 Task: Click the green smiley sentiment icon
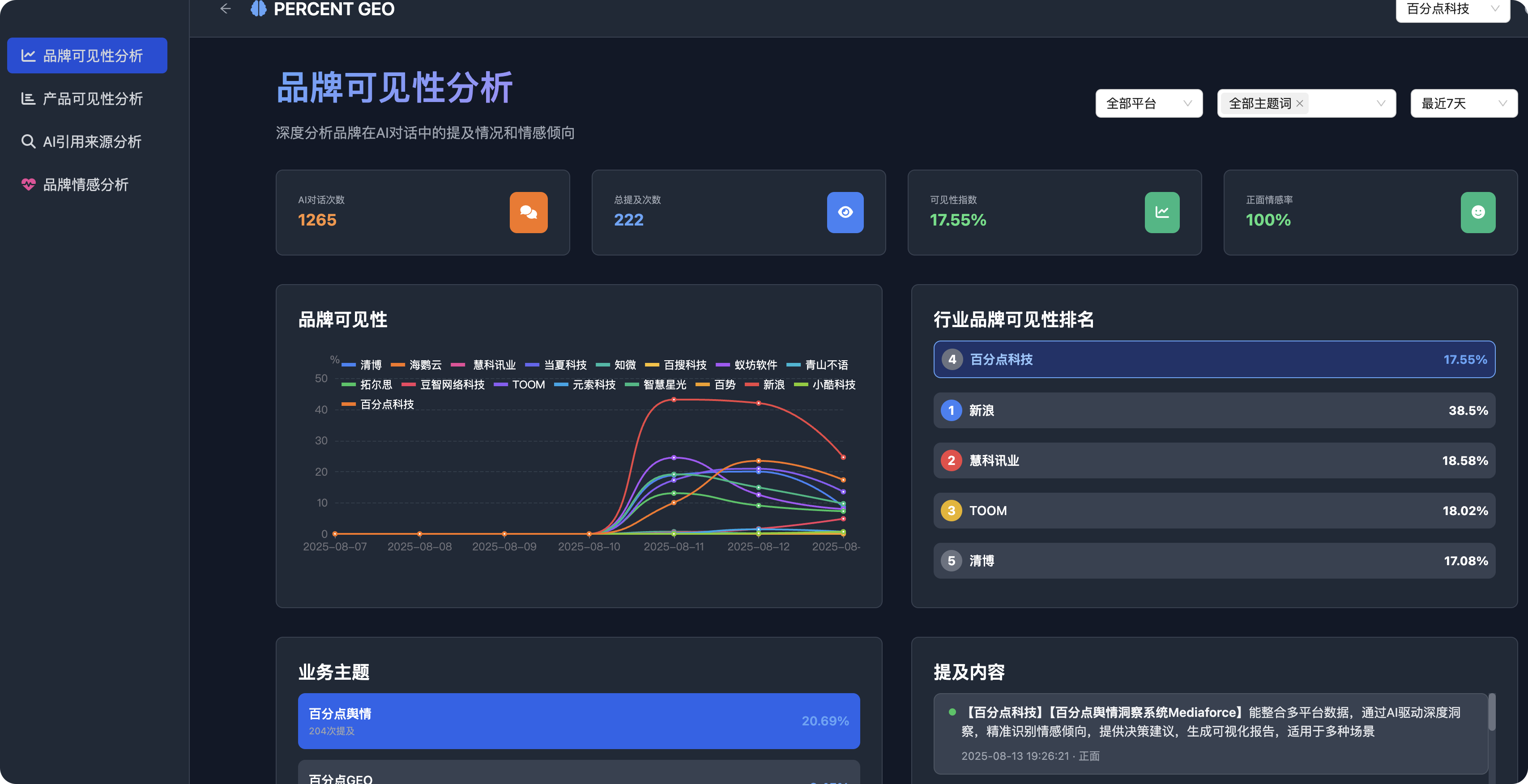tap(1477, 212)
